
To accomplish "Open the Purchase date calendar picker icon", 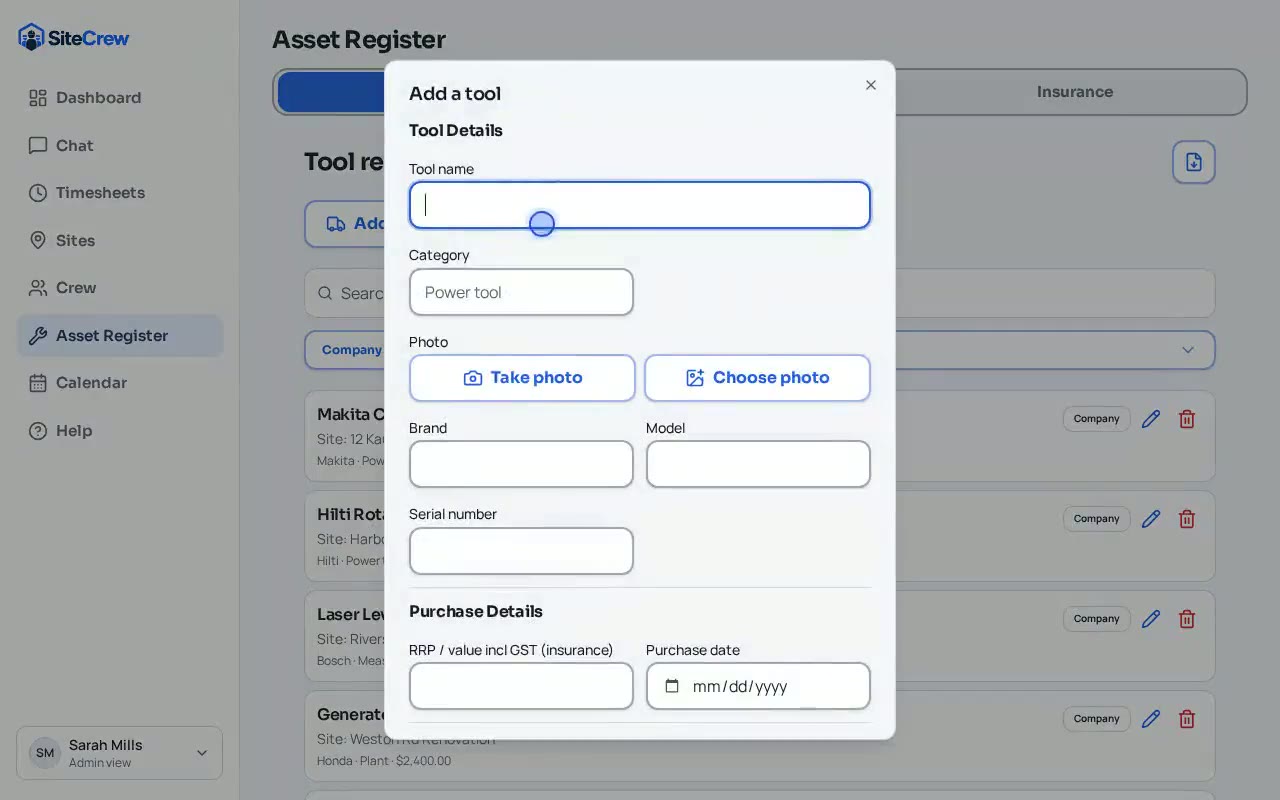I will coord(672,686).
